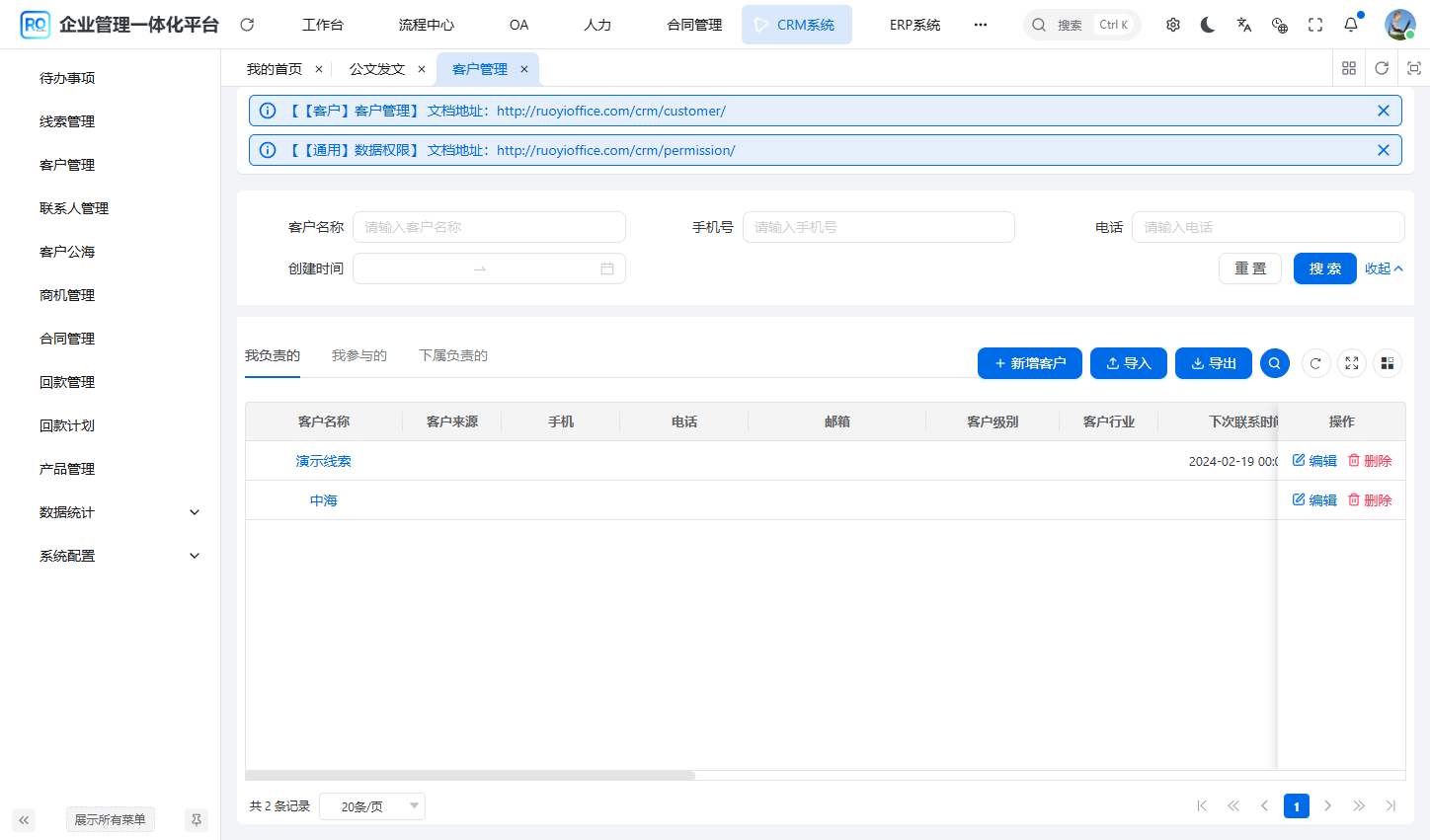
Task: Dismiss the 数据权限 documentation notice
Action: pos(1384,150)
